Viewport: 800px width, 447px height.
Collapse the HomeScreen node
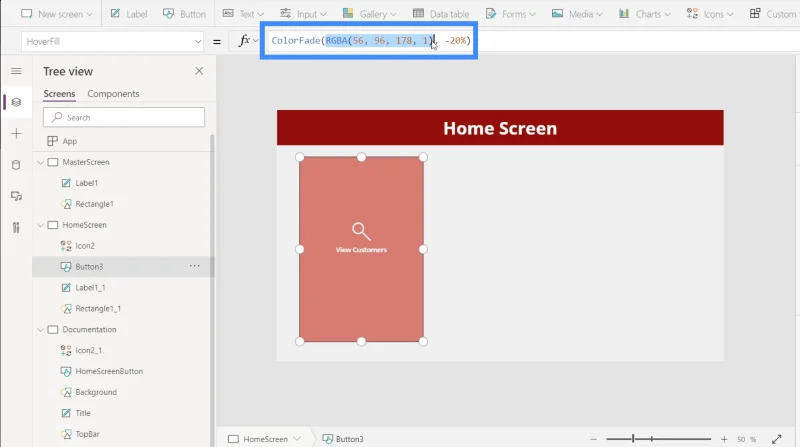tap(41, 225)
